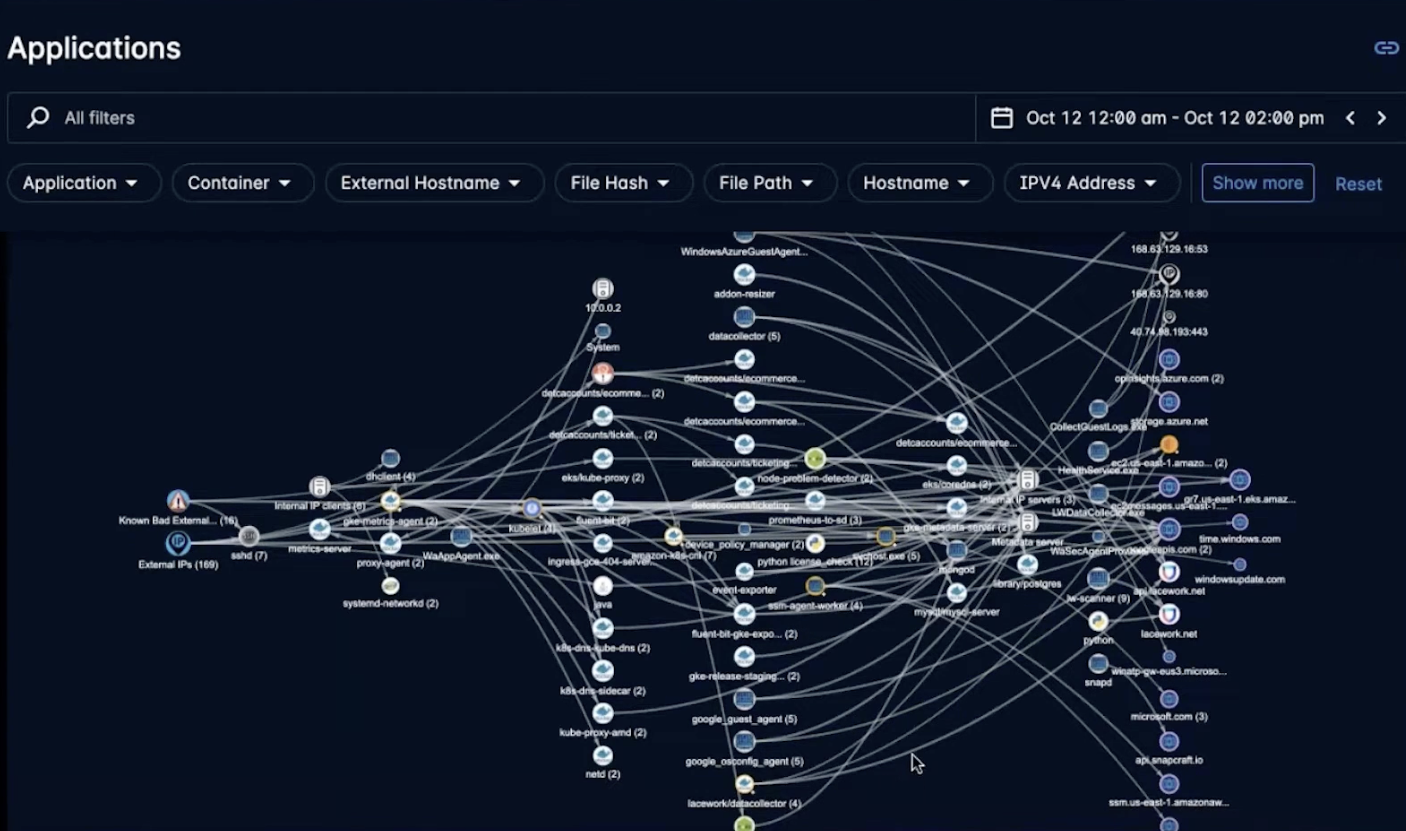Pick the metrics-server node

pos(320,529)
